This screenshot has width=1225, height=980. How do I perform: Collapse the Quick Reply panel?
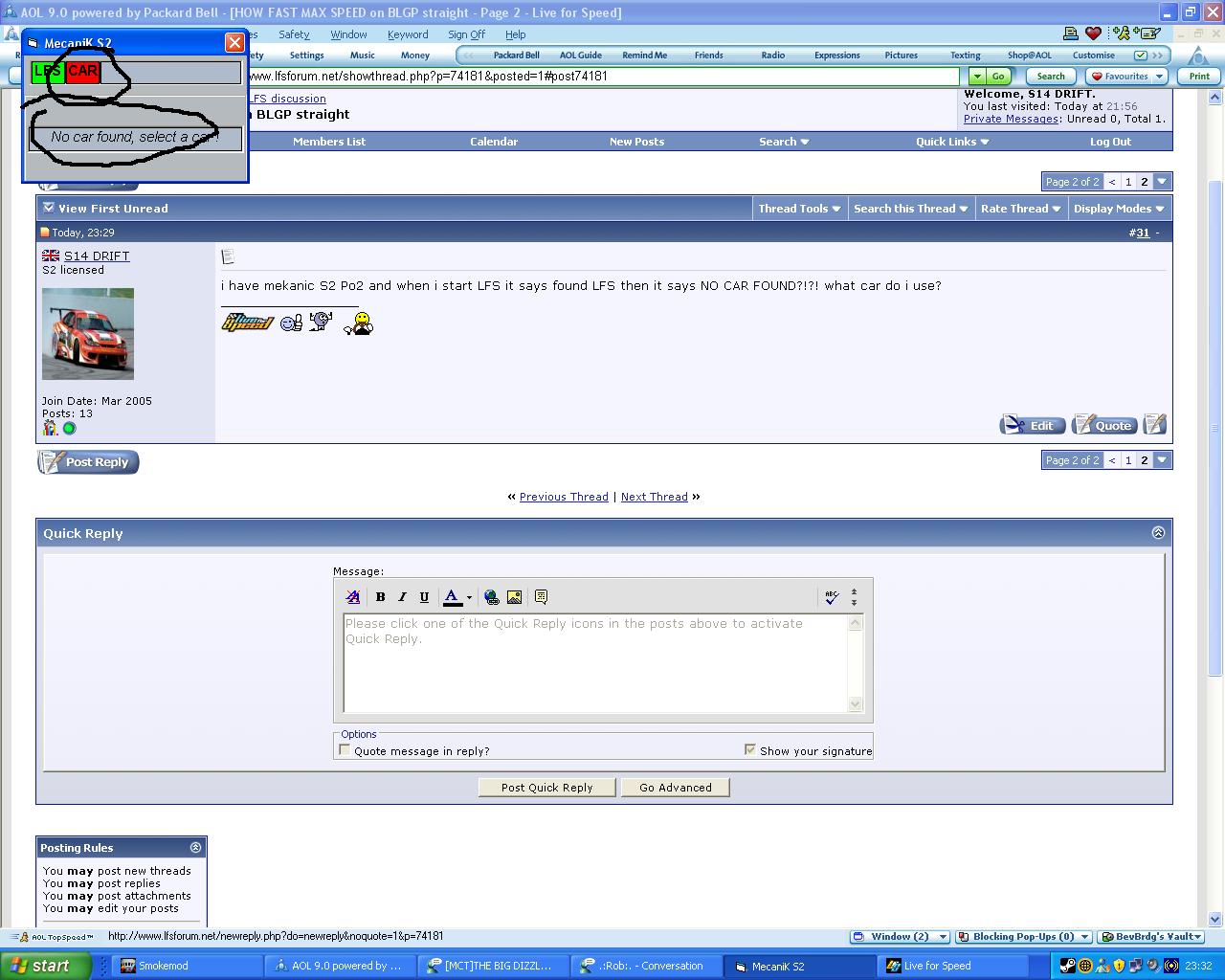(x=1158, y=533)
